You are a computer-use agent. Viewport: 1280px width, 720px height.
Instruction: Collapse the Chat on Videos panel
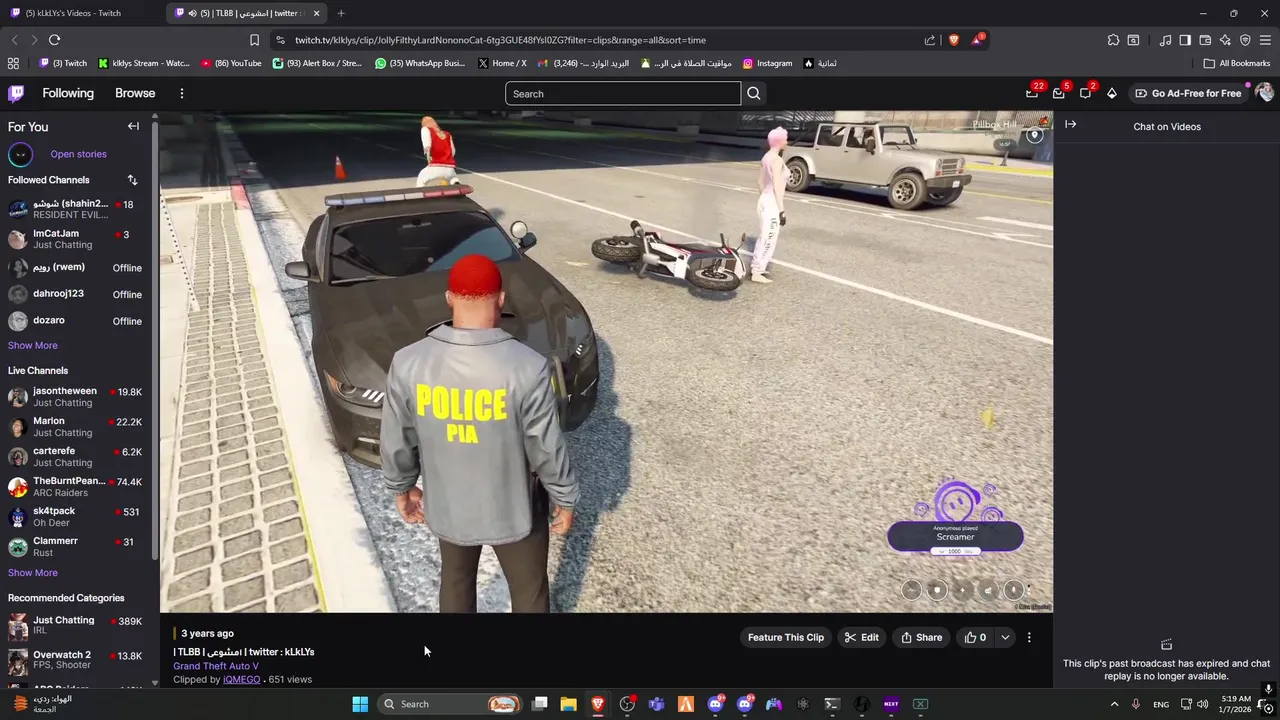(x=1070, y=125)
